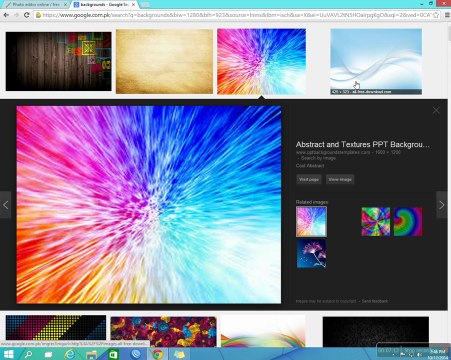Reload the page with the refresh icon
Screen dimensions: 451x360
27,15
